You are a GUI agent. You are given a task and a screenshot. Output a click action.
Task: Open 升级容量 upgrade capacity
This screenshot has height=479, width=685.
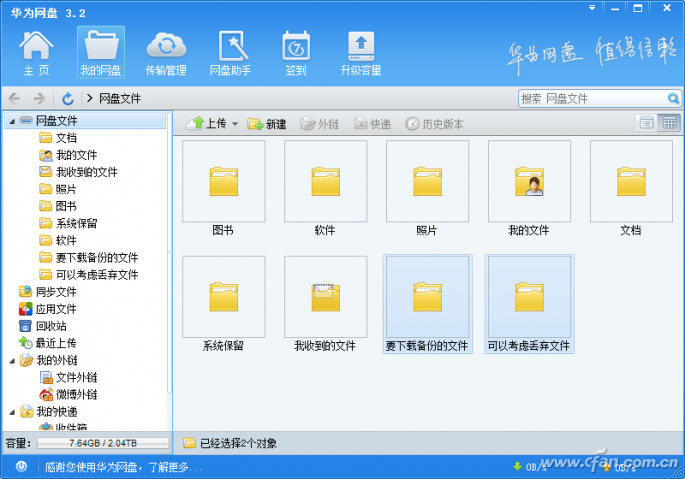(361, 52)
